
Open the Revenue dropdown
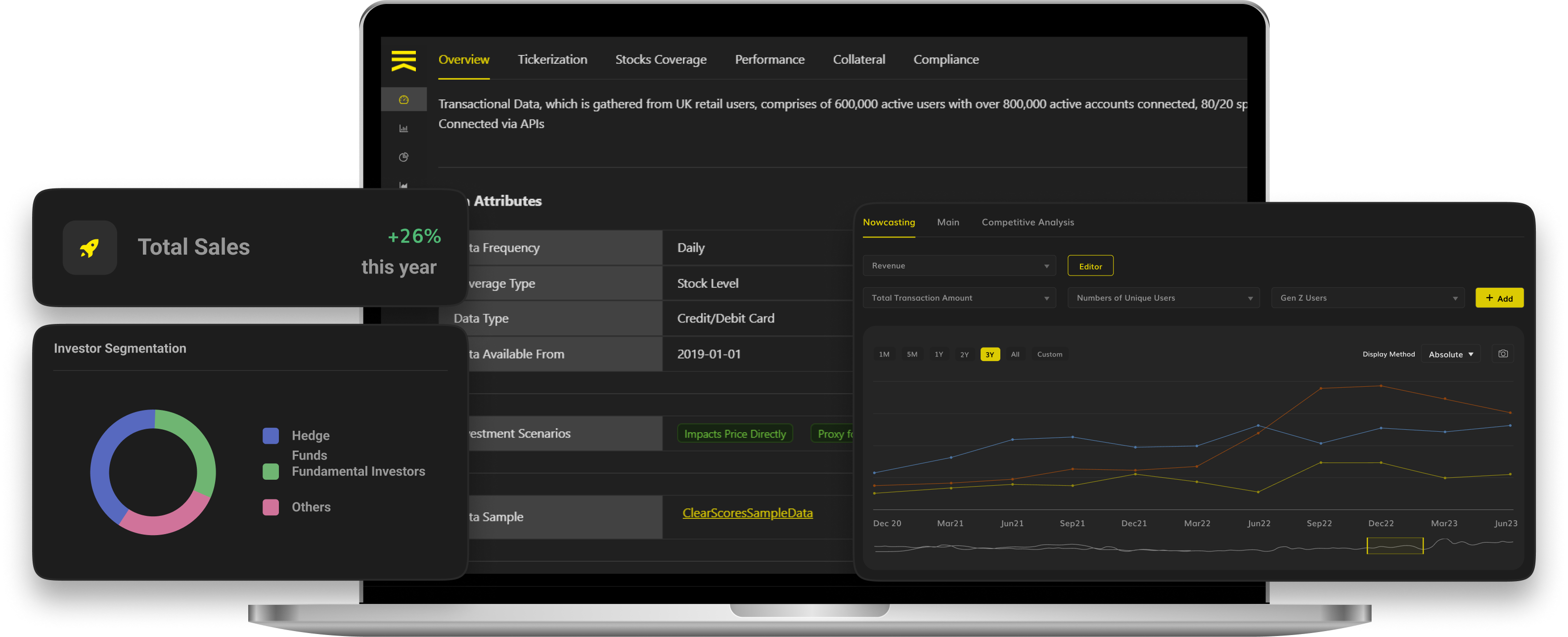tap(959, 266)
